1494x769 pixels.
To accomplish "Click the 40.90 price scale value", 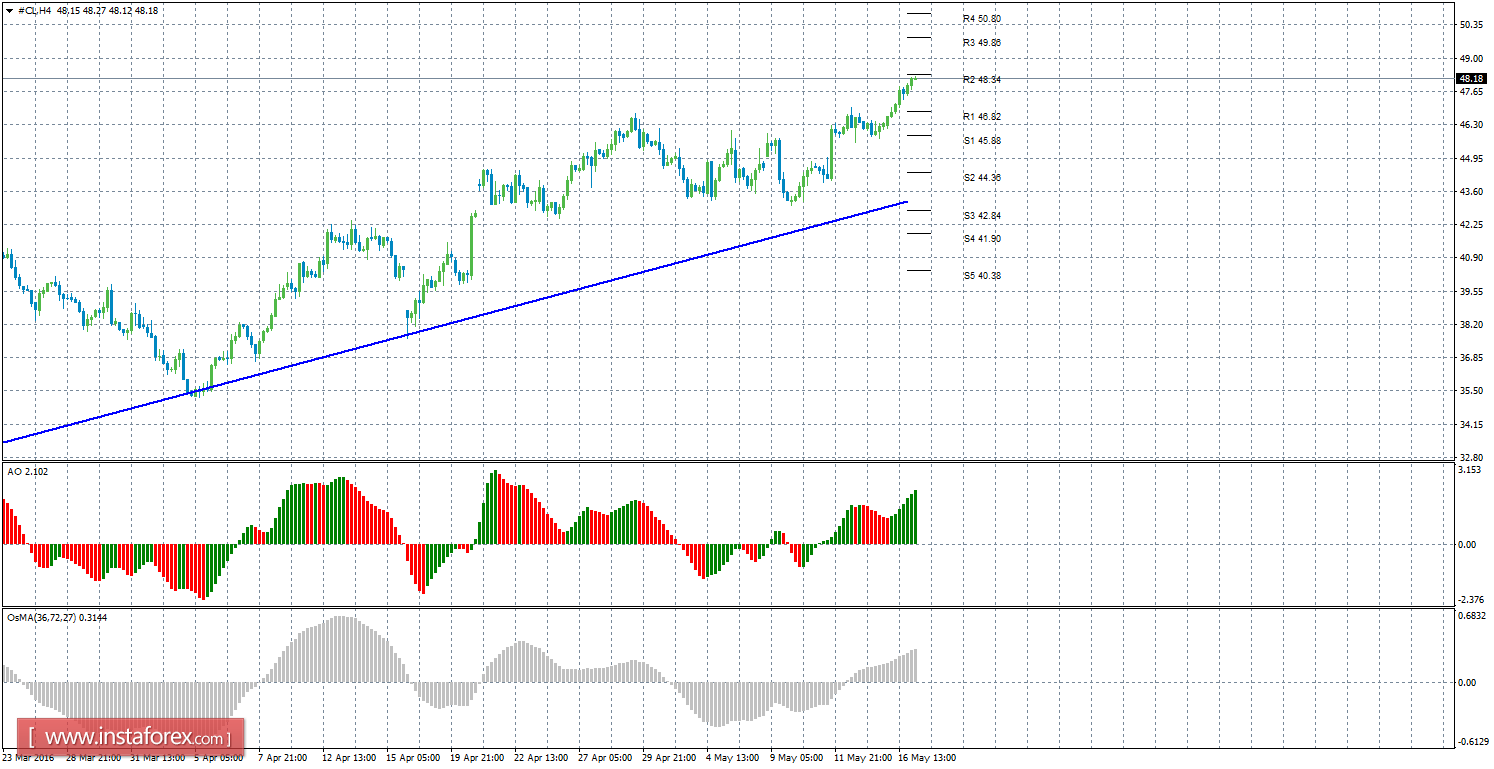I will [x=1470, y=258].
